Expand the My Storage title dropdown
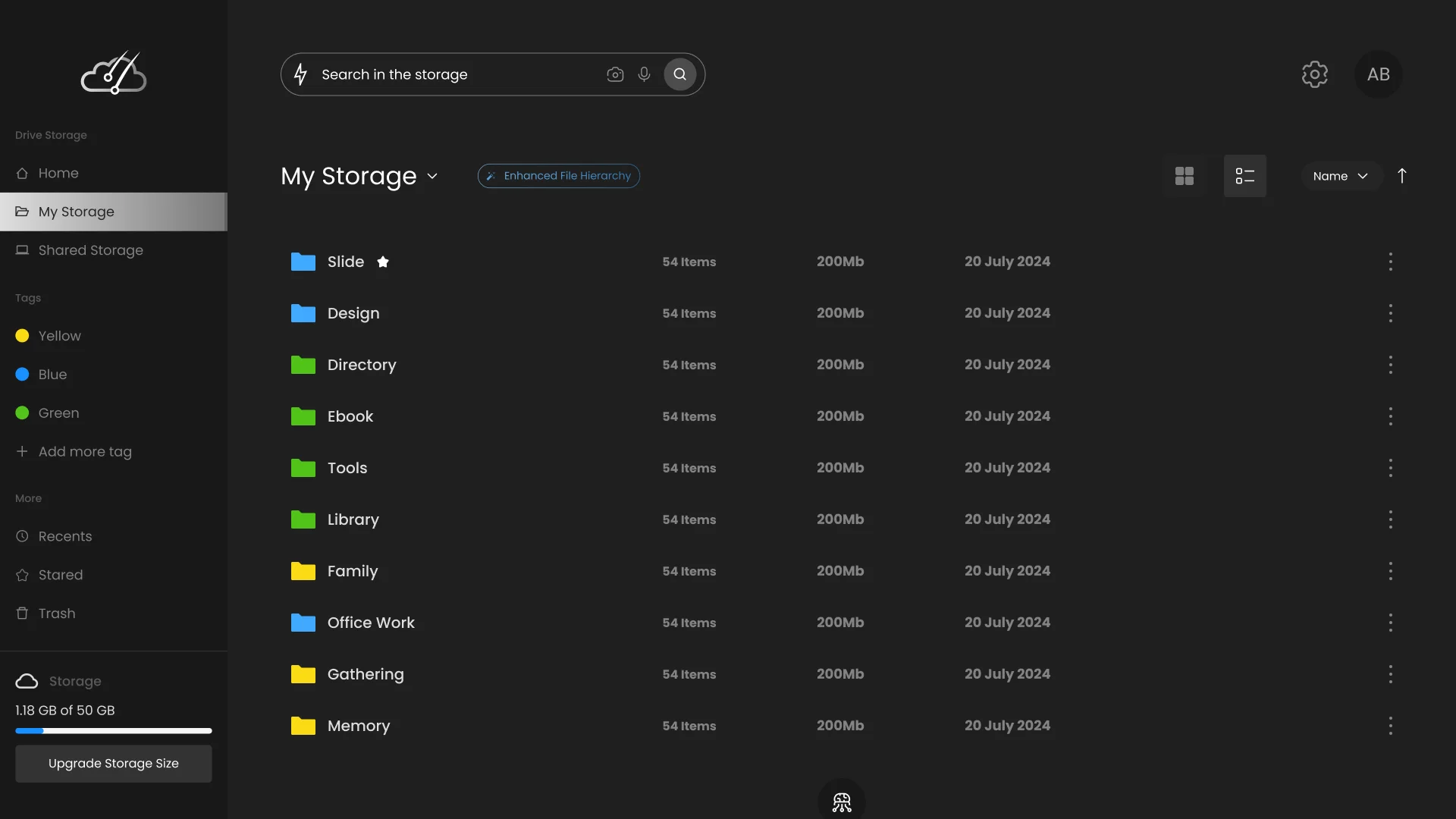Image resolution: width=1456 pixels, height=819 pixels. [x=432, y=176]
